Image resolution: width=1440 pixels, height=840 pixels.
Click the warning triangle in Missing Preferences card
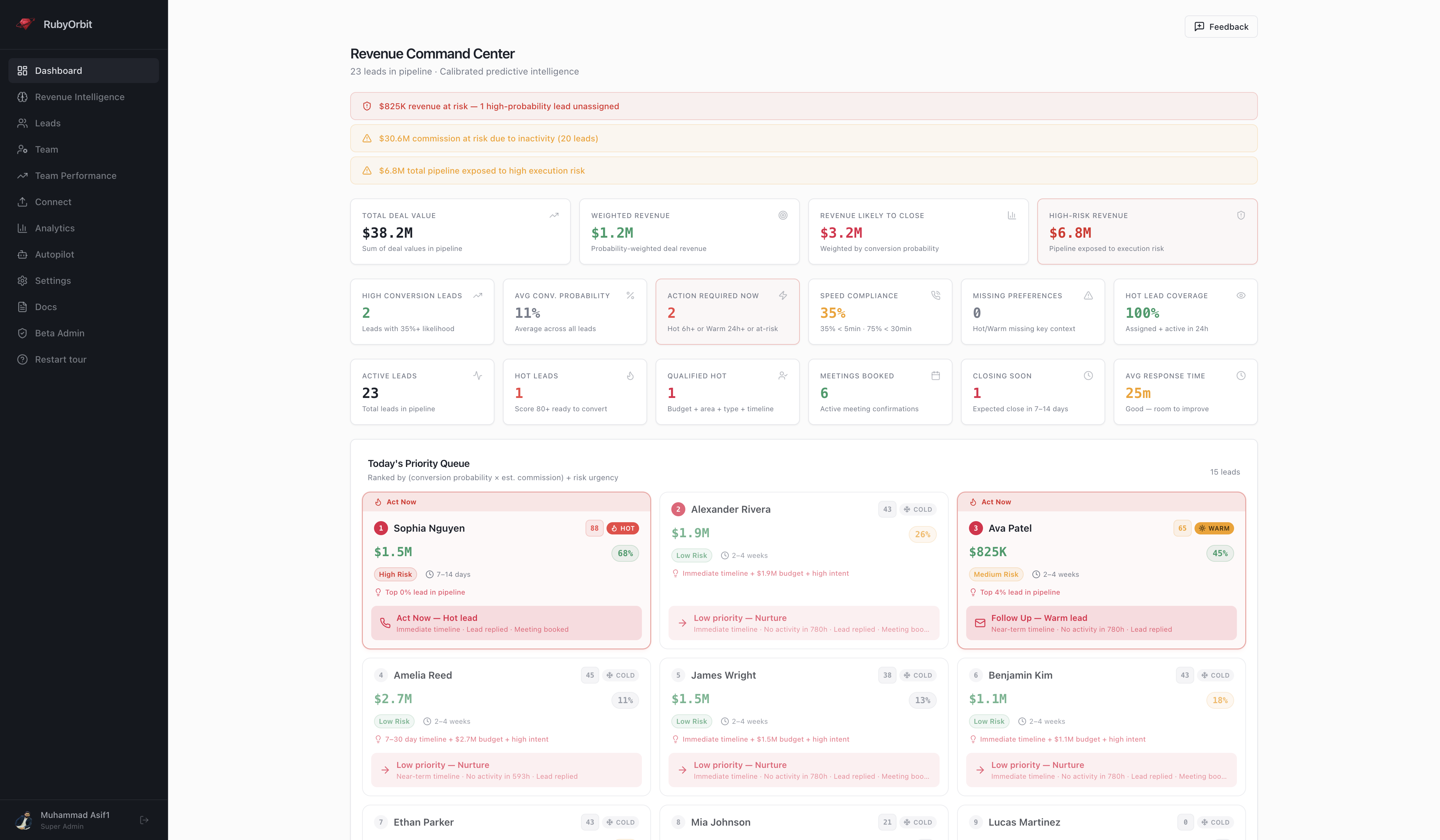click(1088, 295)
